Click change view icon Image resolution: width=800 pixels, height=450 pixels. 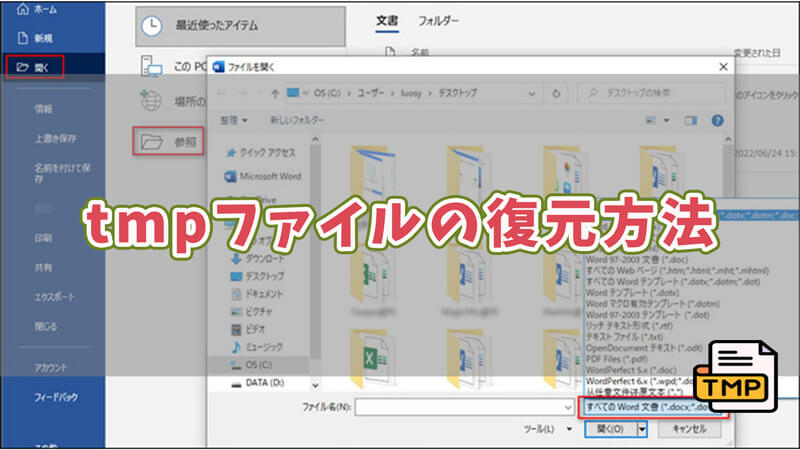tap(651, 120)
